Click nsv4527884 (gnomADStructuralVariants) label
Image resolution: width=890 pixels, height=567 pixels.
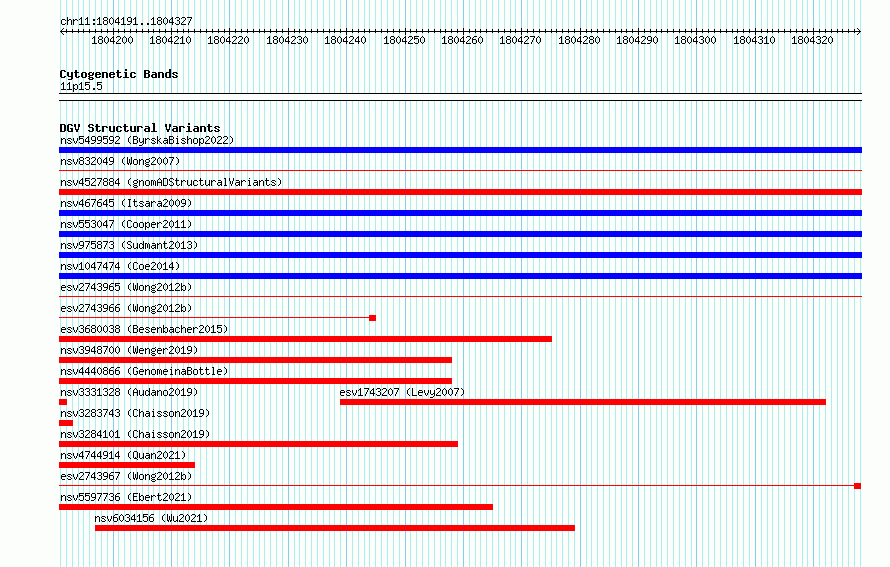tap(171, 182)
